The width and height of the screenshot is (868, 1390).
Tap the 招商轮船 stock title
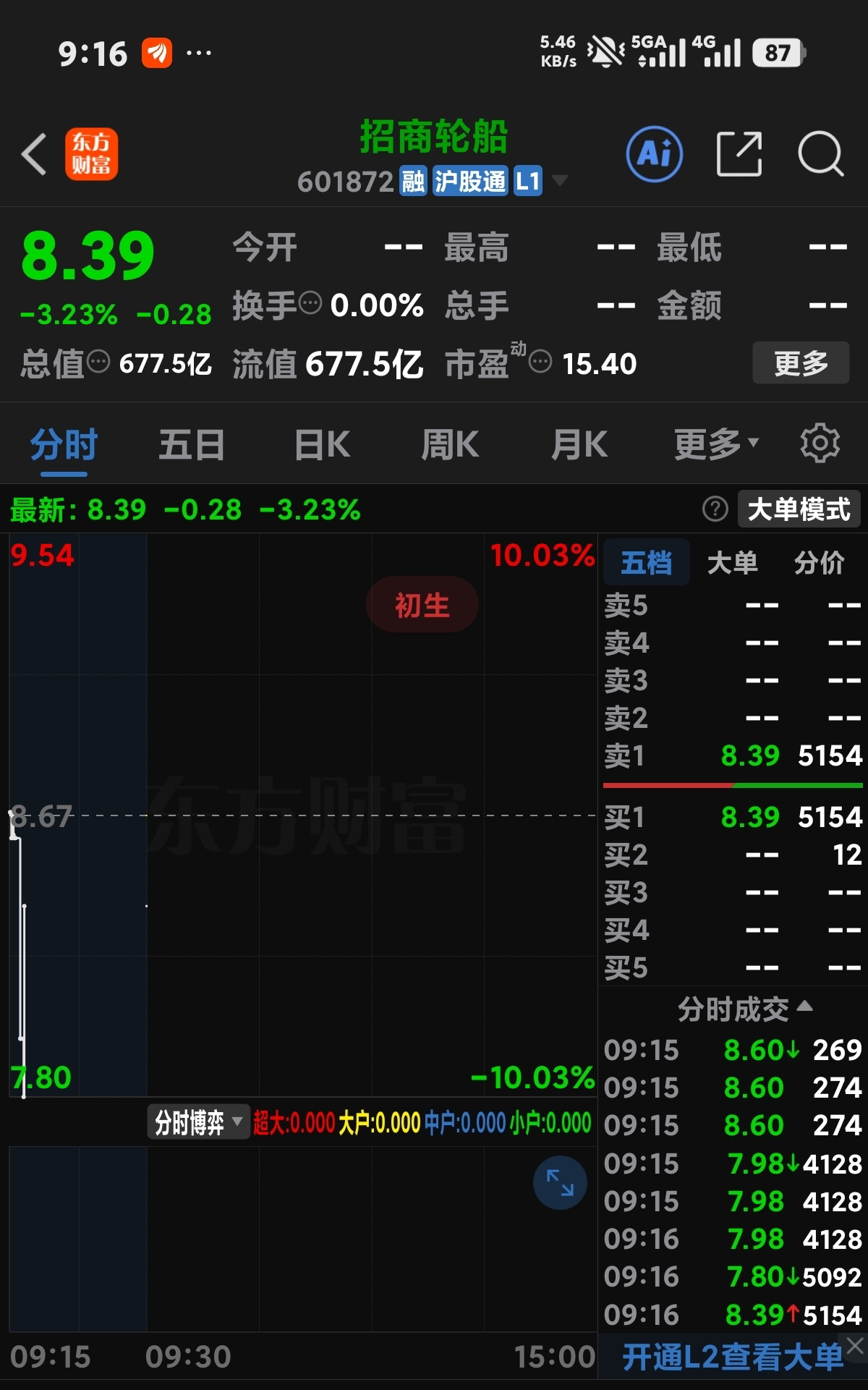[x=434, y=137]
